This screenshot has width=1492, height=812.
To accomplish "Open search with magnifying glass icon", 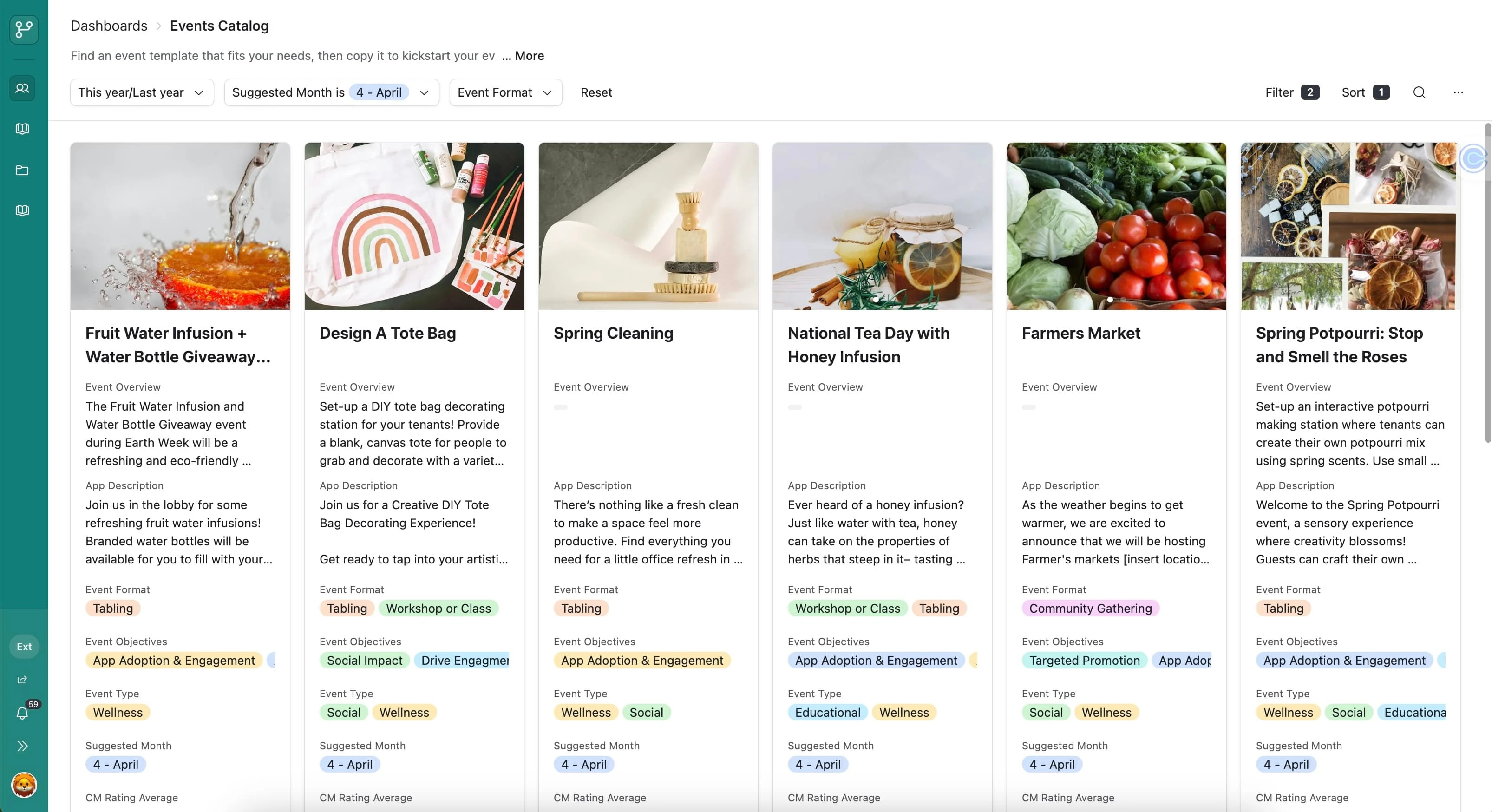I will click(1419, 92).
